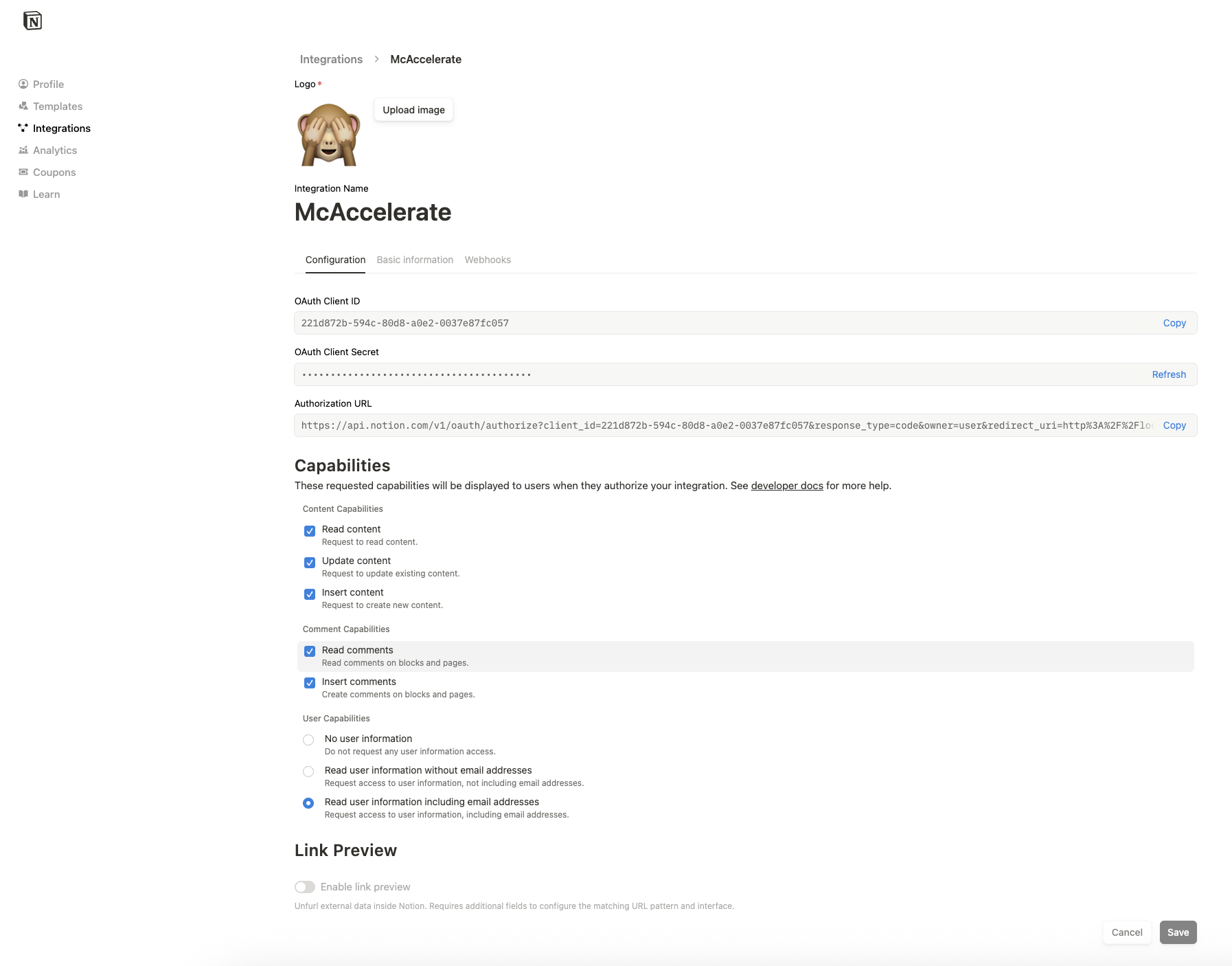The height and width of the screenshot is (966, 1232).
Task: Select No user information radio
Action: (308, 740)
